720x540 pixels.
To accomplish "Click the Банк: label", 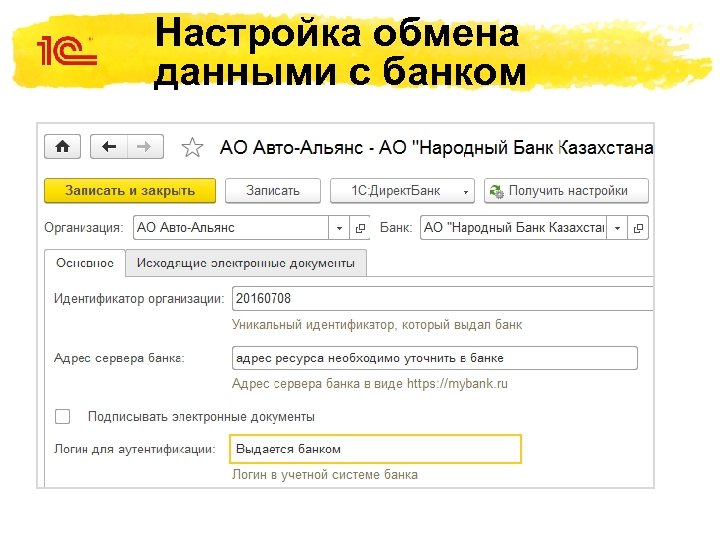I will pyautogui.click(x=396, y=228).
